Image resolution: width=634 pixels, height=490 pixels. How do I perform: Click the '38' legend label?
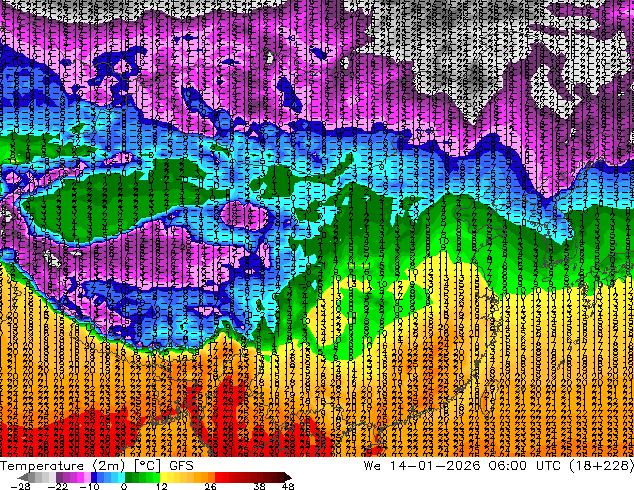(x=259, y=486)
